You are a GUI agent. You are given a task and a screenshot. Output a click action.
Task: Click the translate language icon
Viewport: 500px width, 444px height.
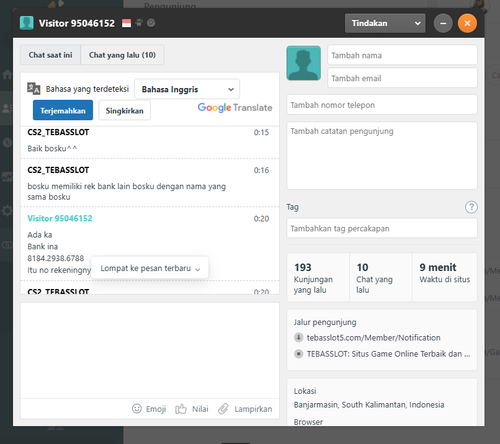point(34,88)
